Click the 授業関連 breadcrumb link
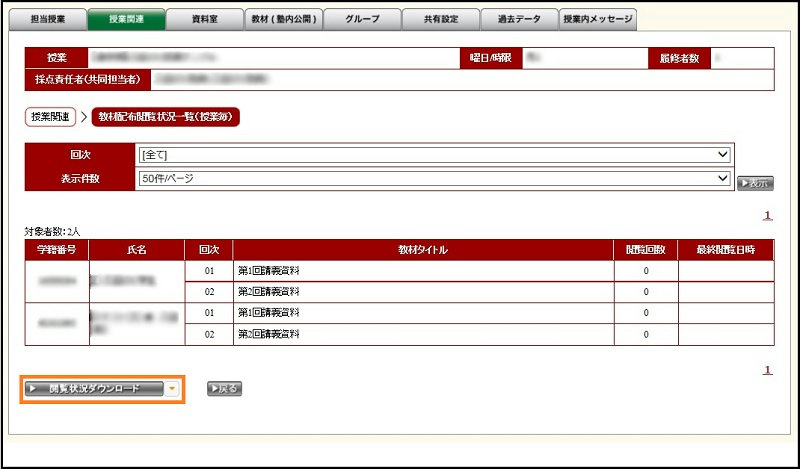 (x=50, y=117)
